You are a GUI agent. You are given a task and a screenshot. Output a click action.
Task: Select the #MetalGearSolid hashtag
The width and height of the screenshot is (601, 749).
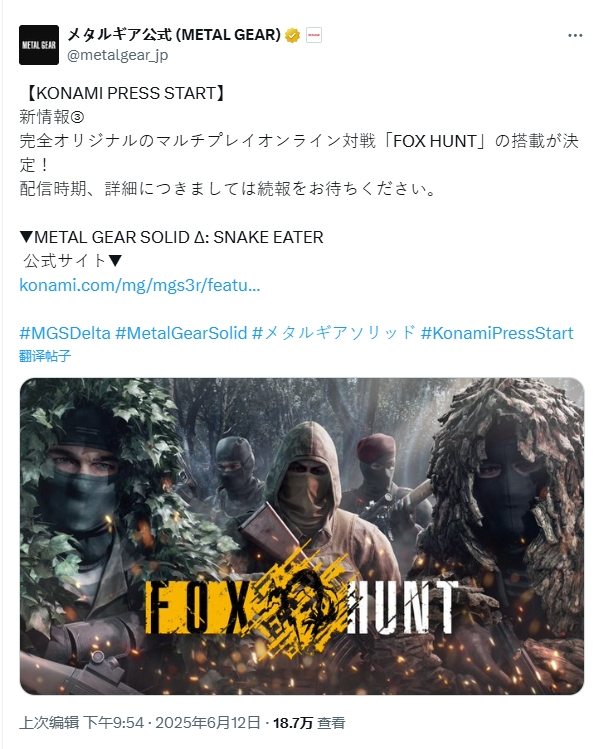[182, 333]
